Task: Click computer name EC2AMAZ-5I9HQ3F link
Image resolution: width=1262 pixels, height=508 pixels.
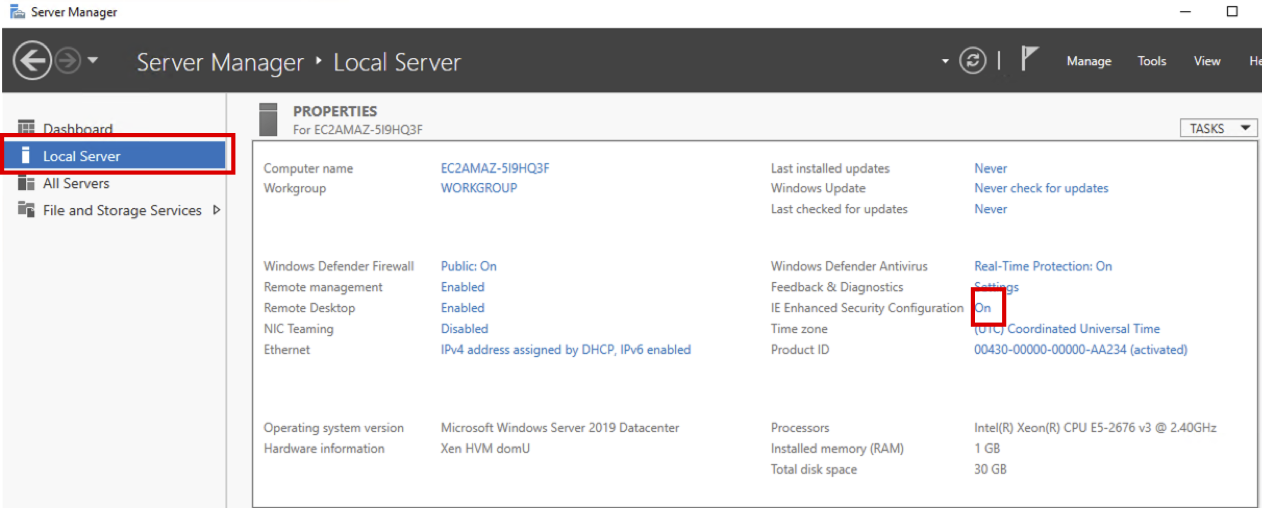Action: pos(494,168)
